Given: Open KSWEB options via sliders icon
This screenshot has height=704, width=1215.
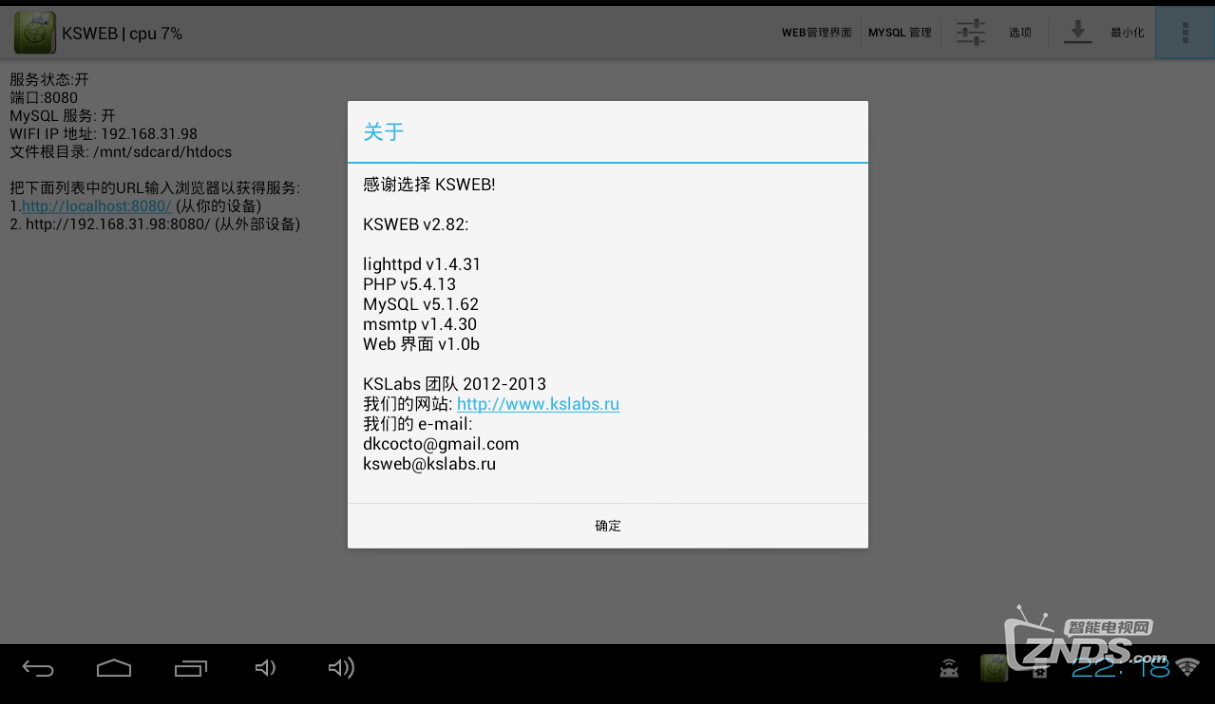Looking at the screenshot, I should click(x=969, y=32).
